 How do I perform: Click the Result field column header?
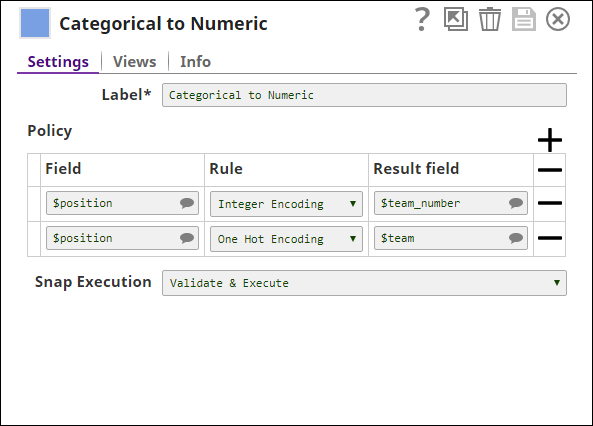coord(416,169)
